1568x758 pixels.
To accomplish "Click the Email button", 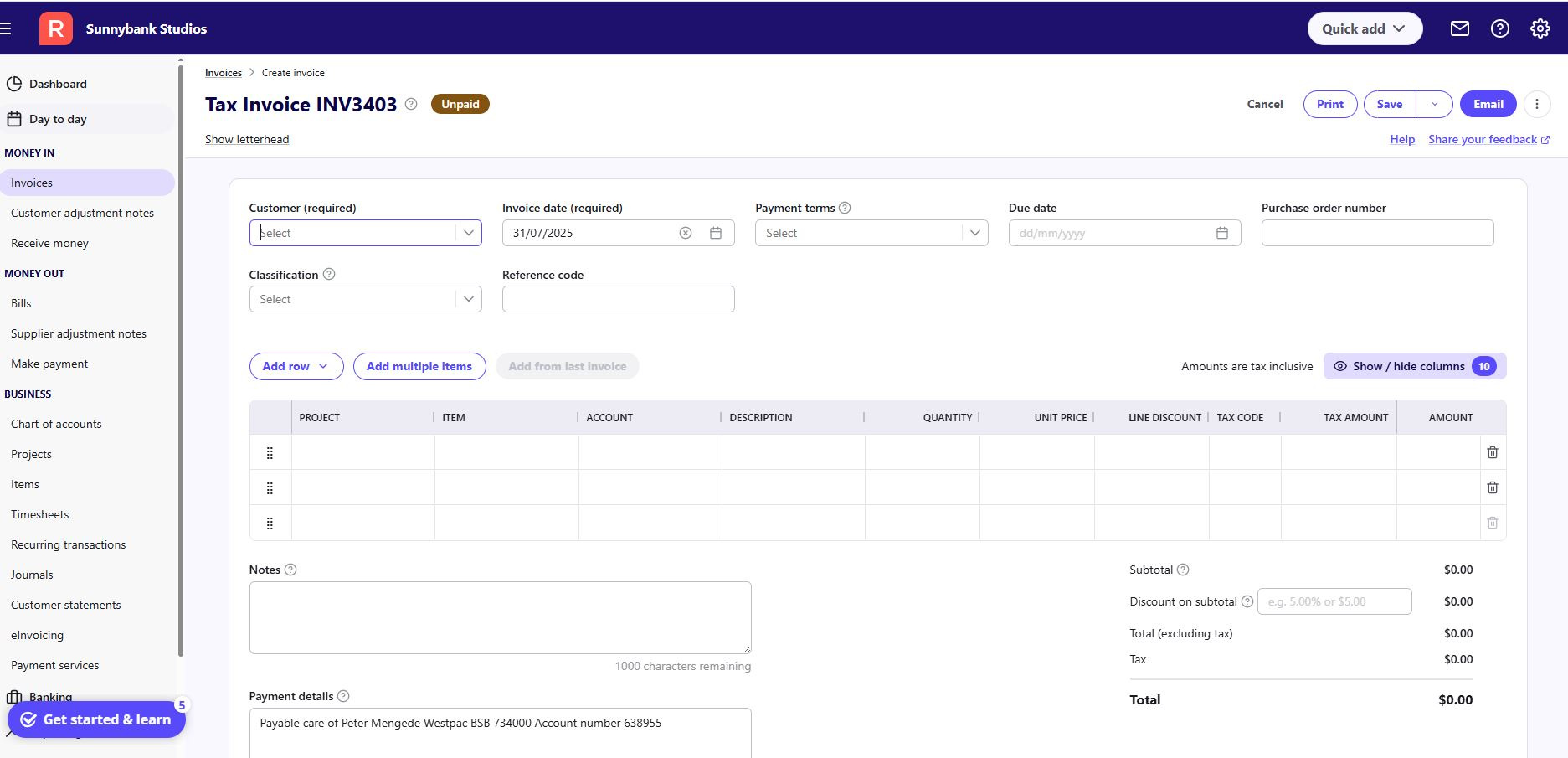I will tap(1488, 104).
